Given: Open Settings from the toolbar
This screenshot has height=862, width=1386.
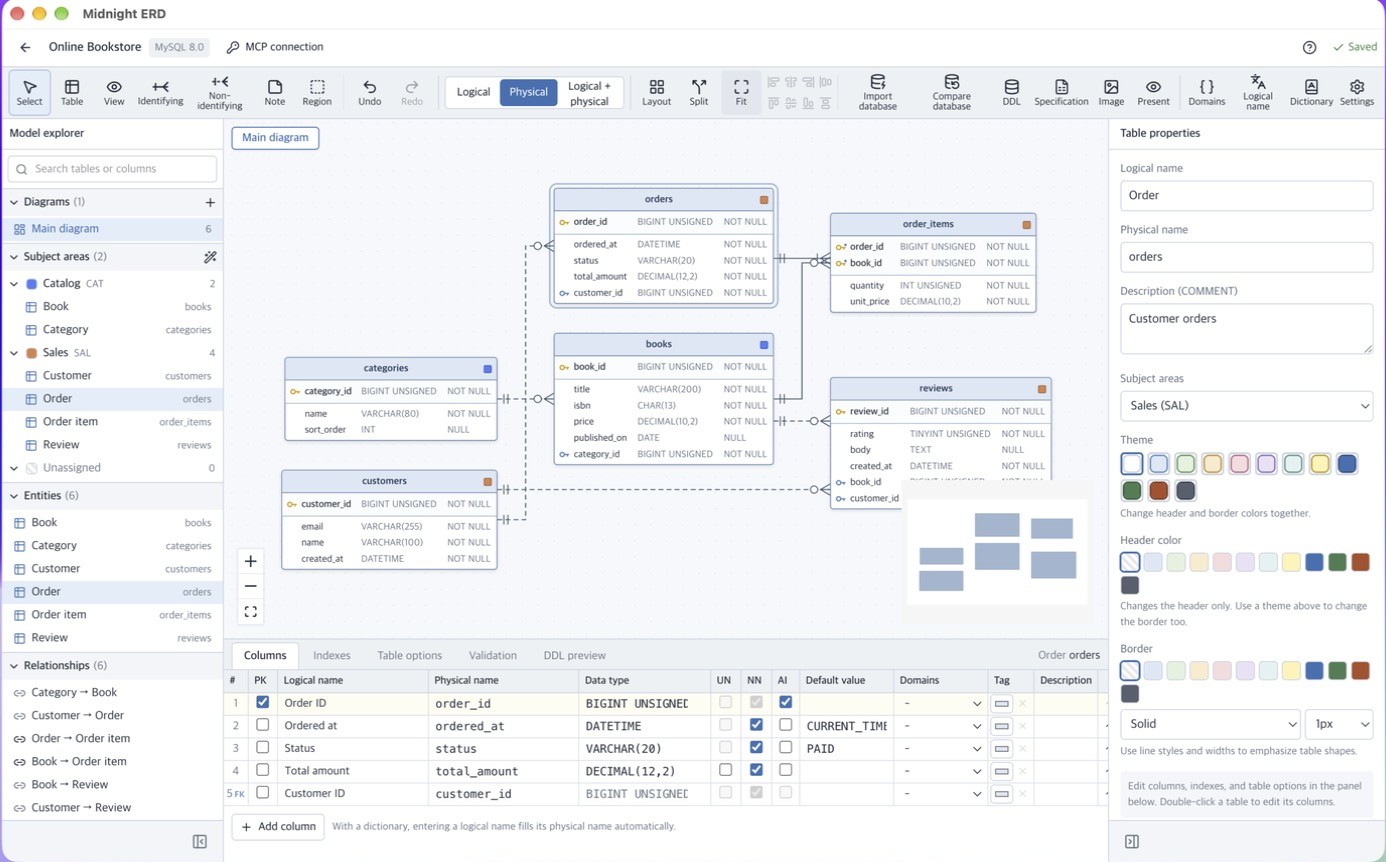Looking at the screenshot, I should pos(1357,92).
